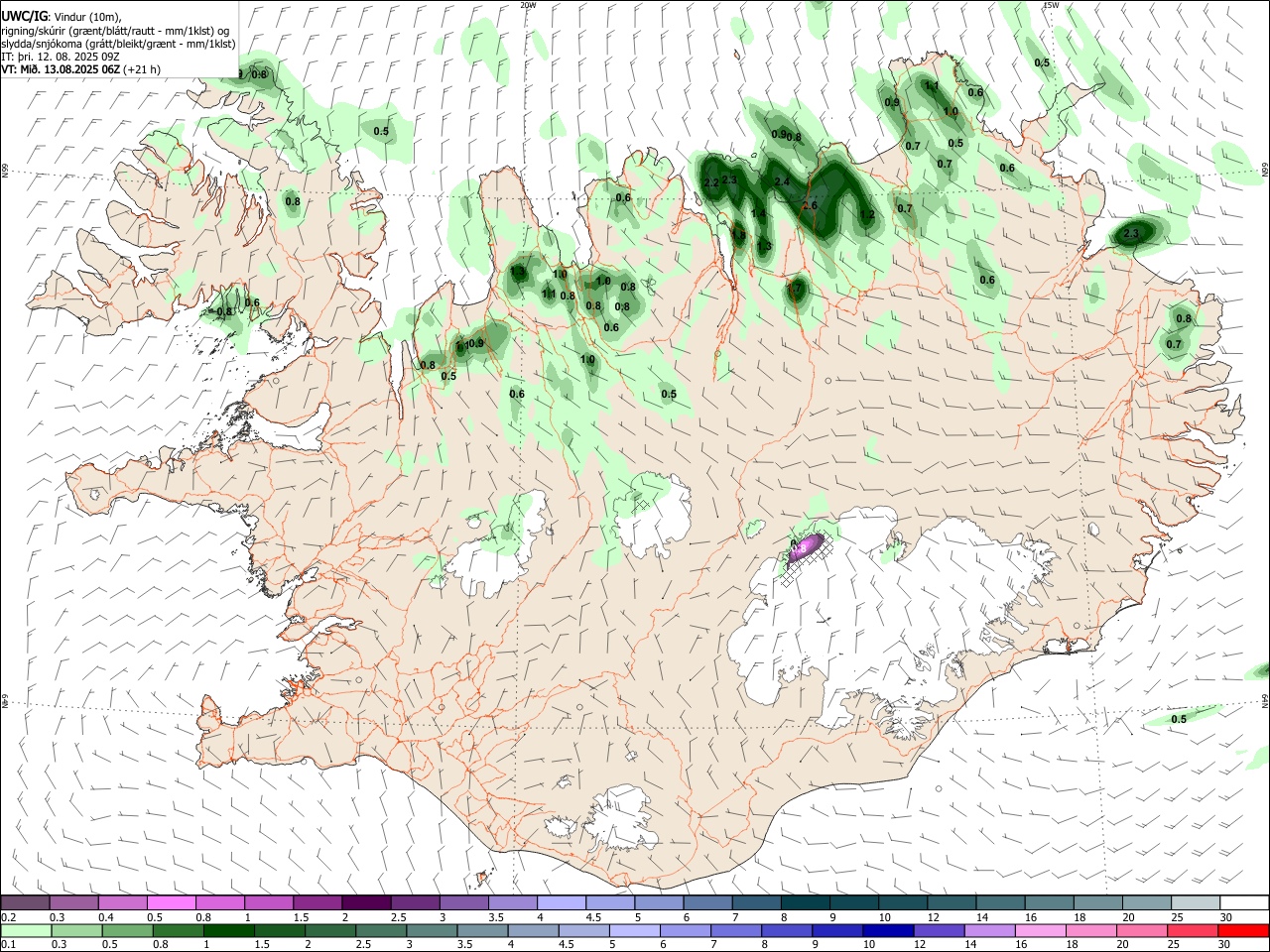Select the 1.2 precipitation value on the map
The image size is (1270, 952).
pyautogui.click(x=867, y=214)
